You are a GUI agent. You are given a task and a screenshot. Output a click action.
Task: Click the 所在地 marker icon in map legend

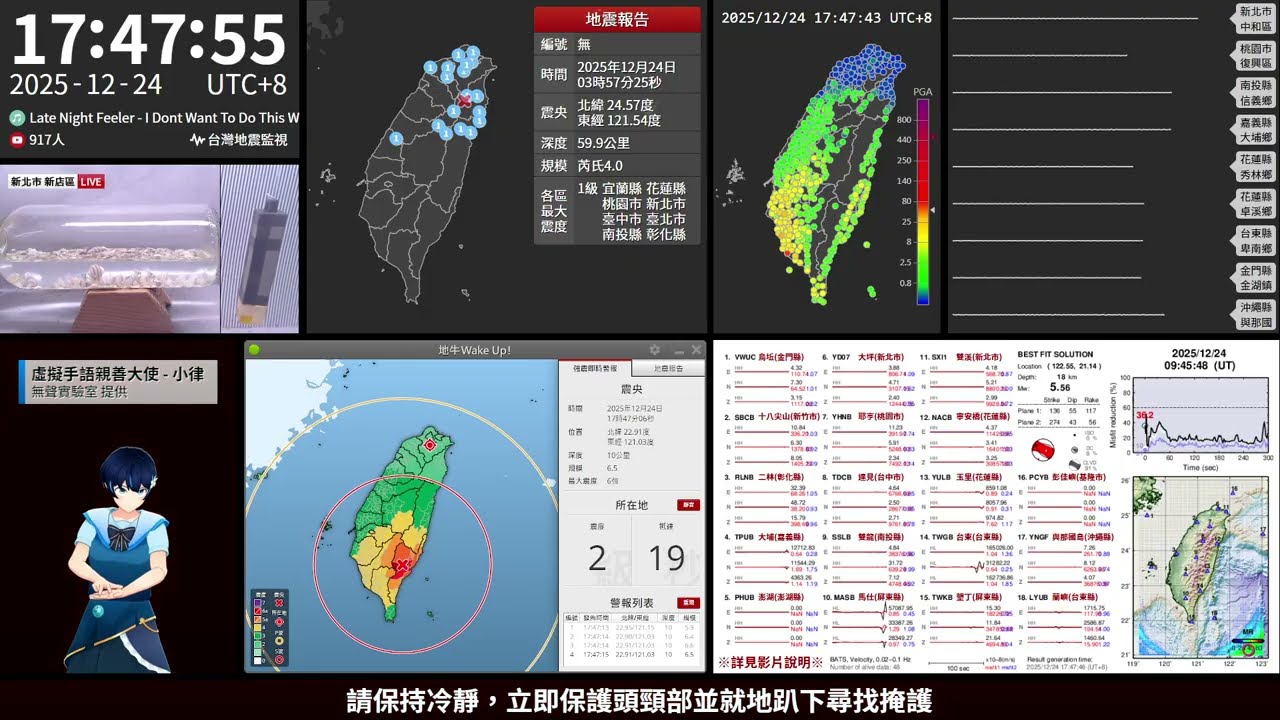279,622
